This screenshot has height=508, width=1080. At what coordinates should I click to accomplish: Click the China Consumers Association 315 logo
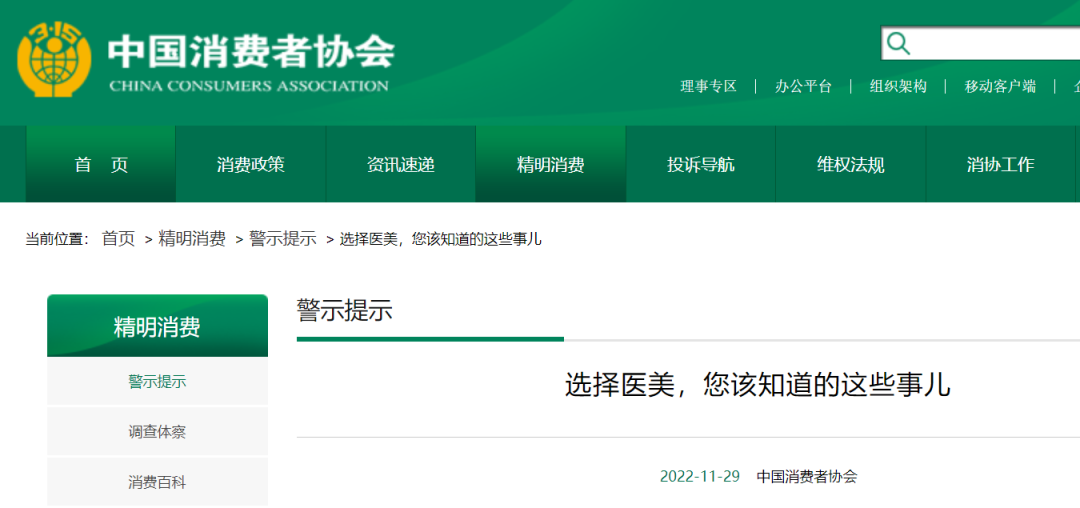[54, 60]
